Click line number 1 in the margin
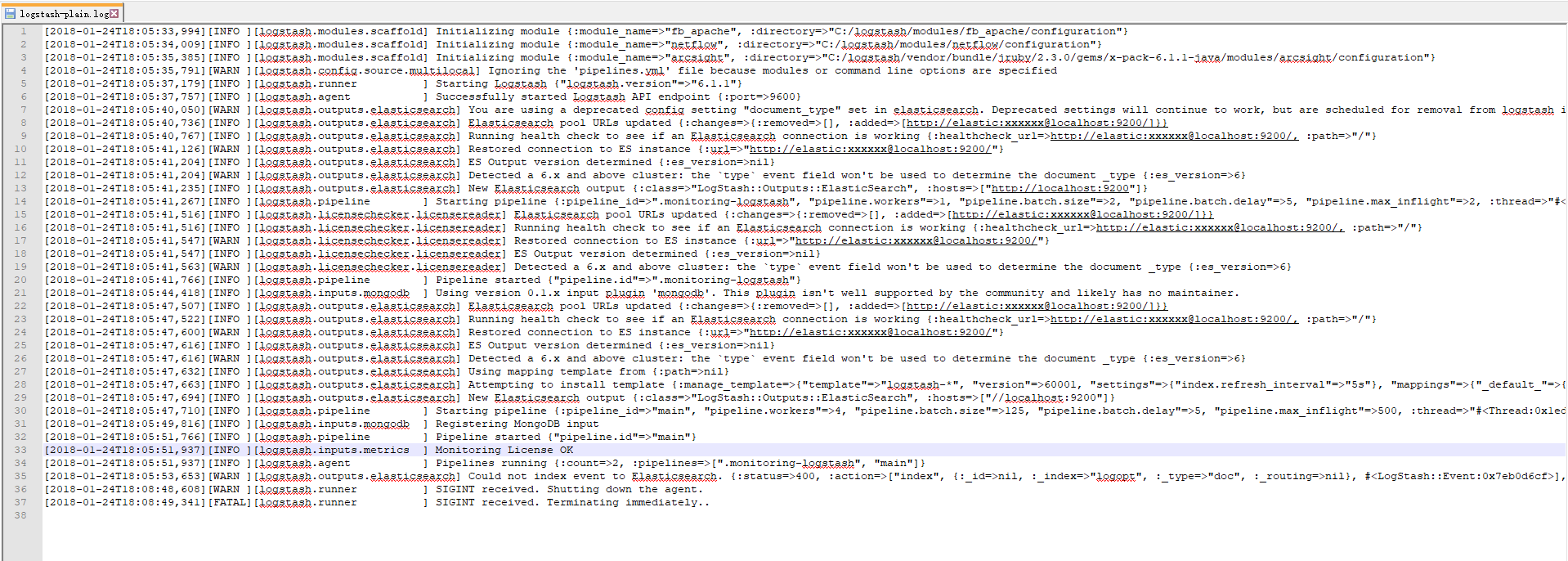 (24, 31)
